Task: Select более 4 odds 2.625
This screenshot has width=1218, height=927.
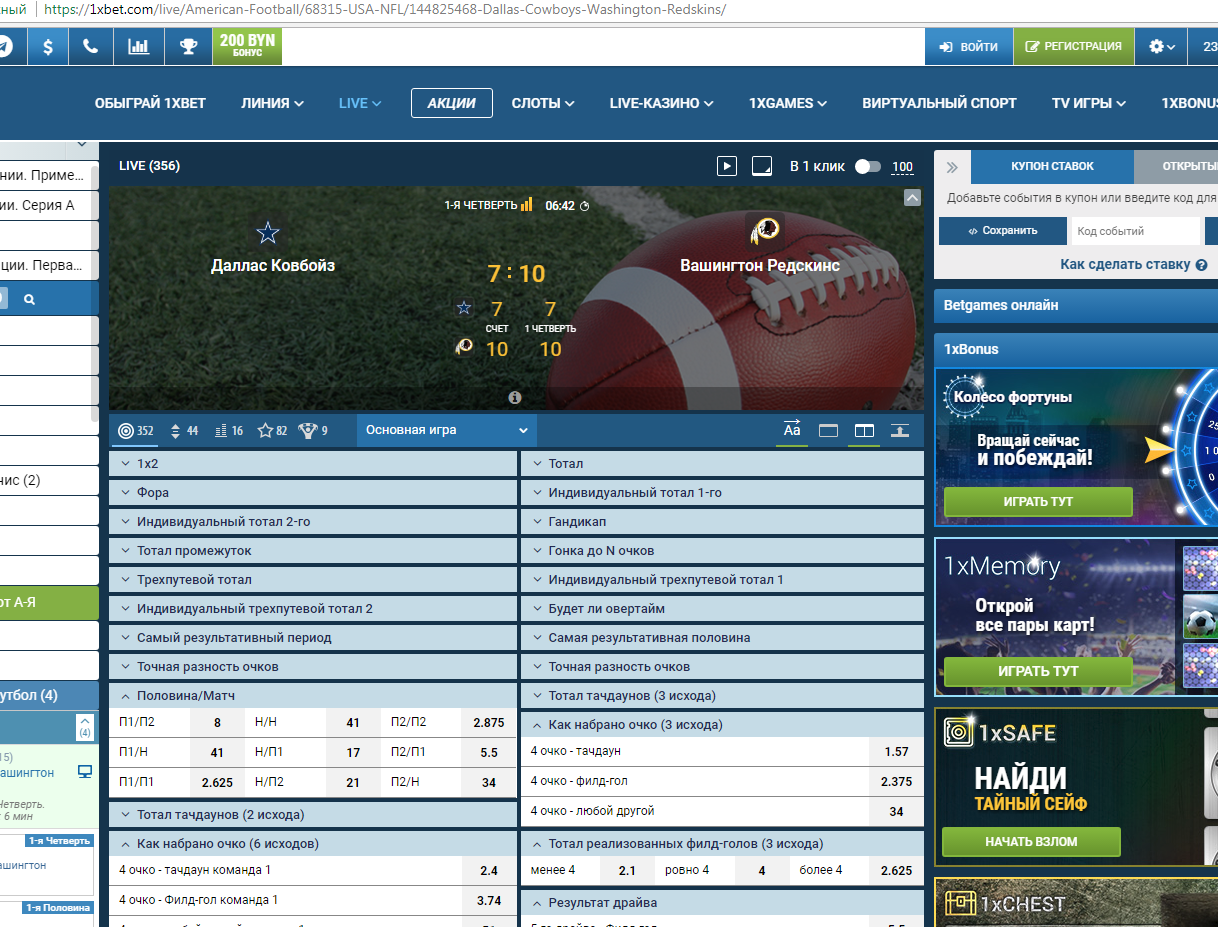Action: point(896,870)
